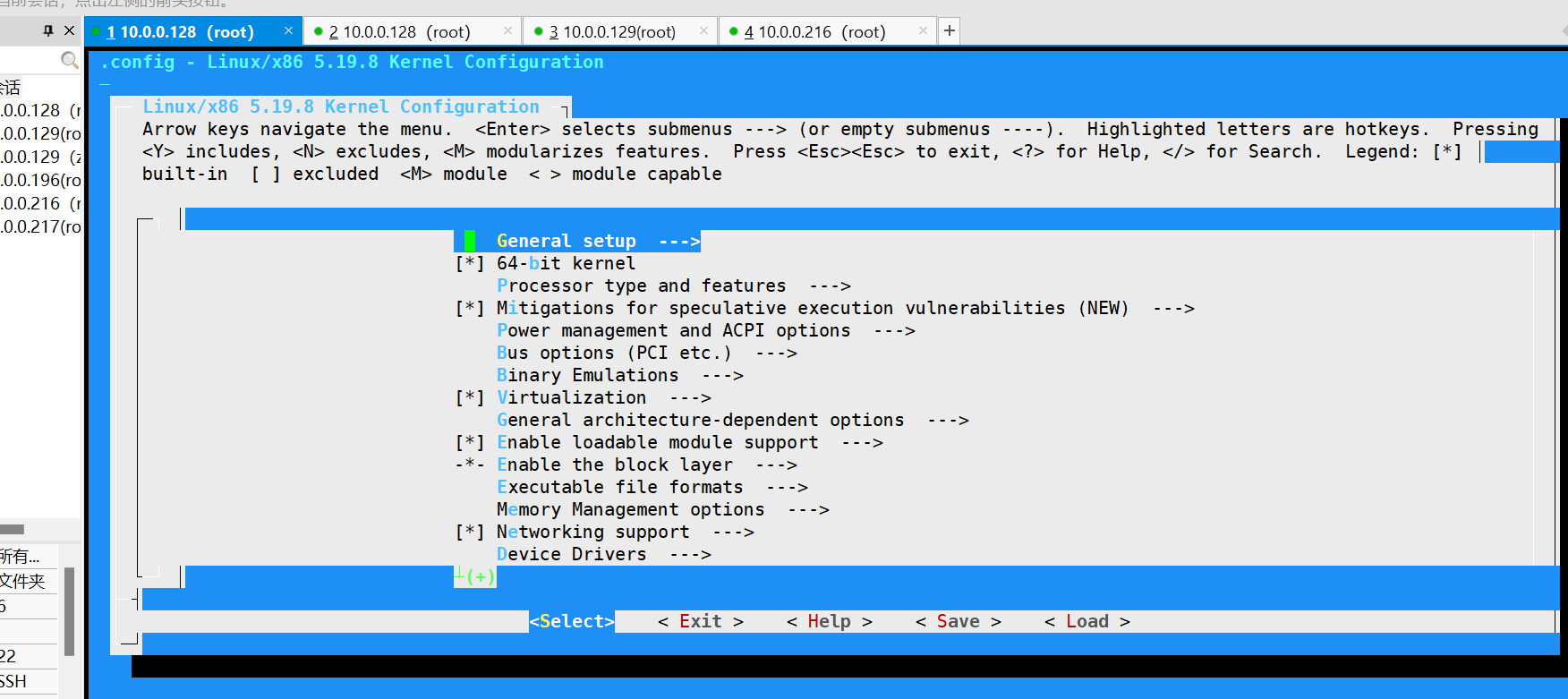Close tab 1 10.0.0.128 (root)
Viewport: 1568px width, 699px height.
(x=288, y=30)
